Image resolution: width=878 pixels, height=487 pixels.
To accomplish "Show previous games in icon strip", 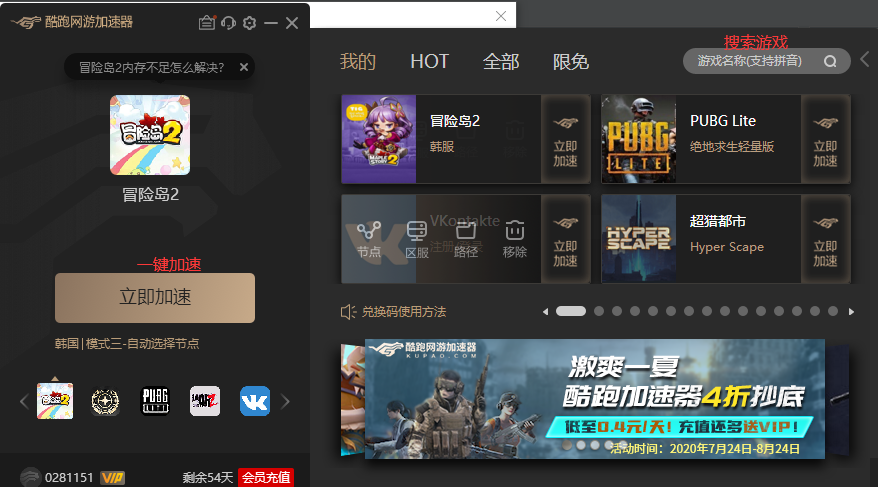I will tap(24, 401).
